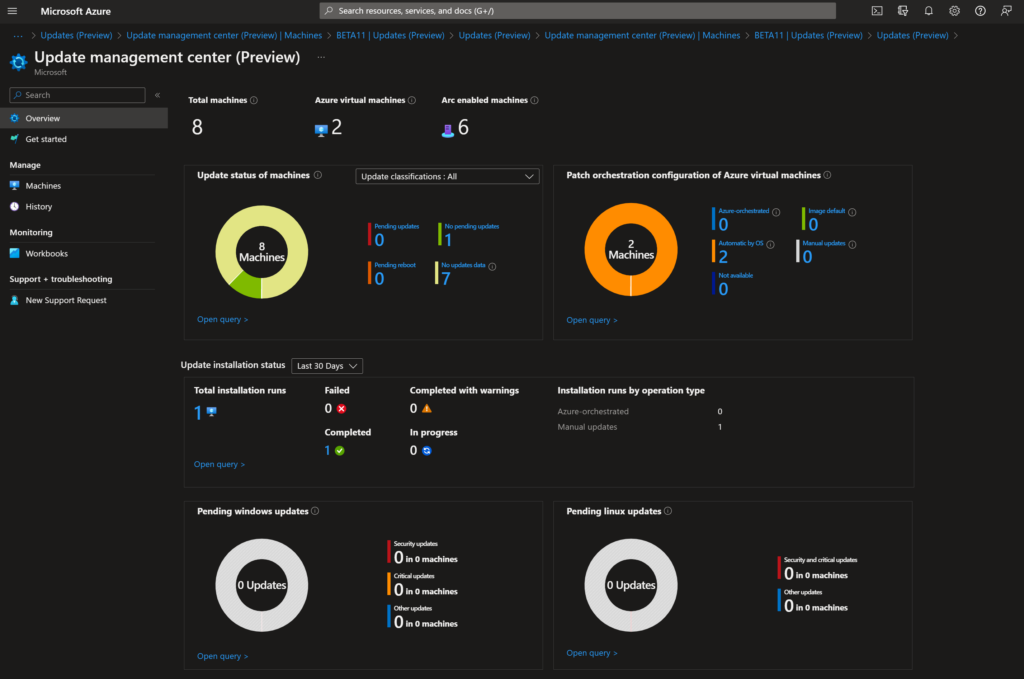Open query under Update status of machines
The width and height of the screenshot is (1024, 679).
(223, 319)
